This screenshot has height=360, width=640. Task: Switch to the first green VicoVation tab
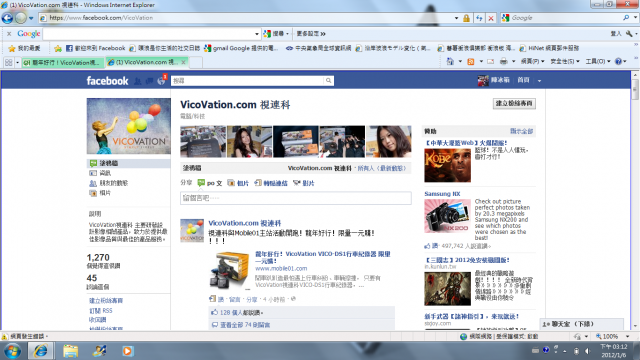tap(62, 62)
